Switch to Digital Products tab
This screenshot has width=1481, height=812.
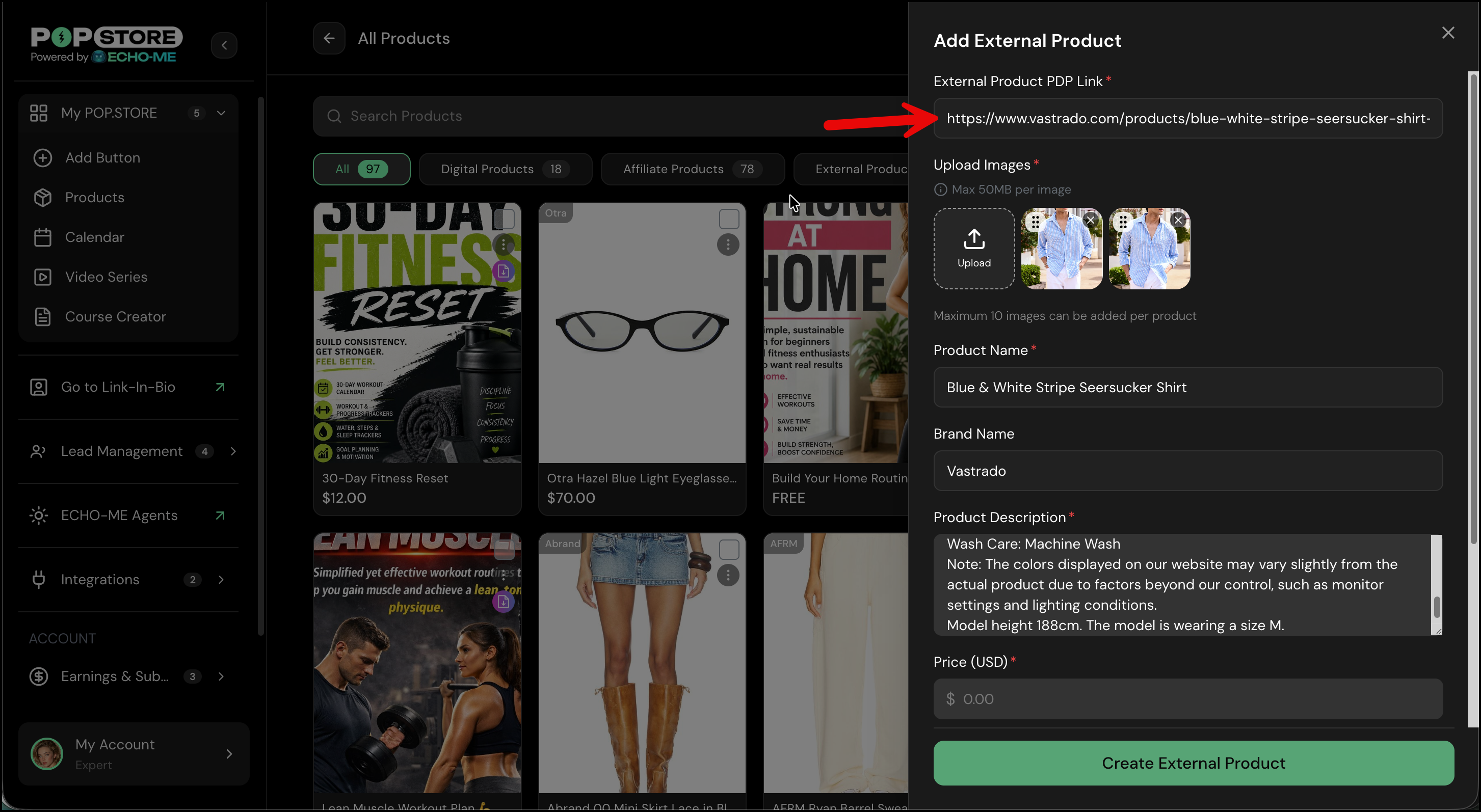[x=506, y=169]
